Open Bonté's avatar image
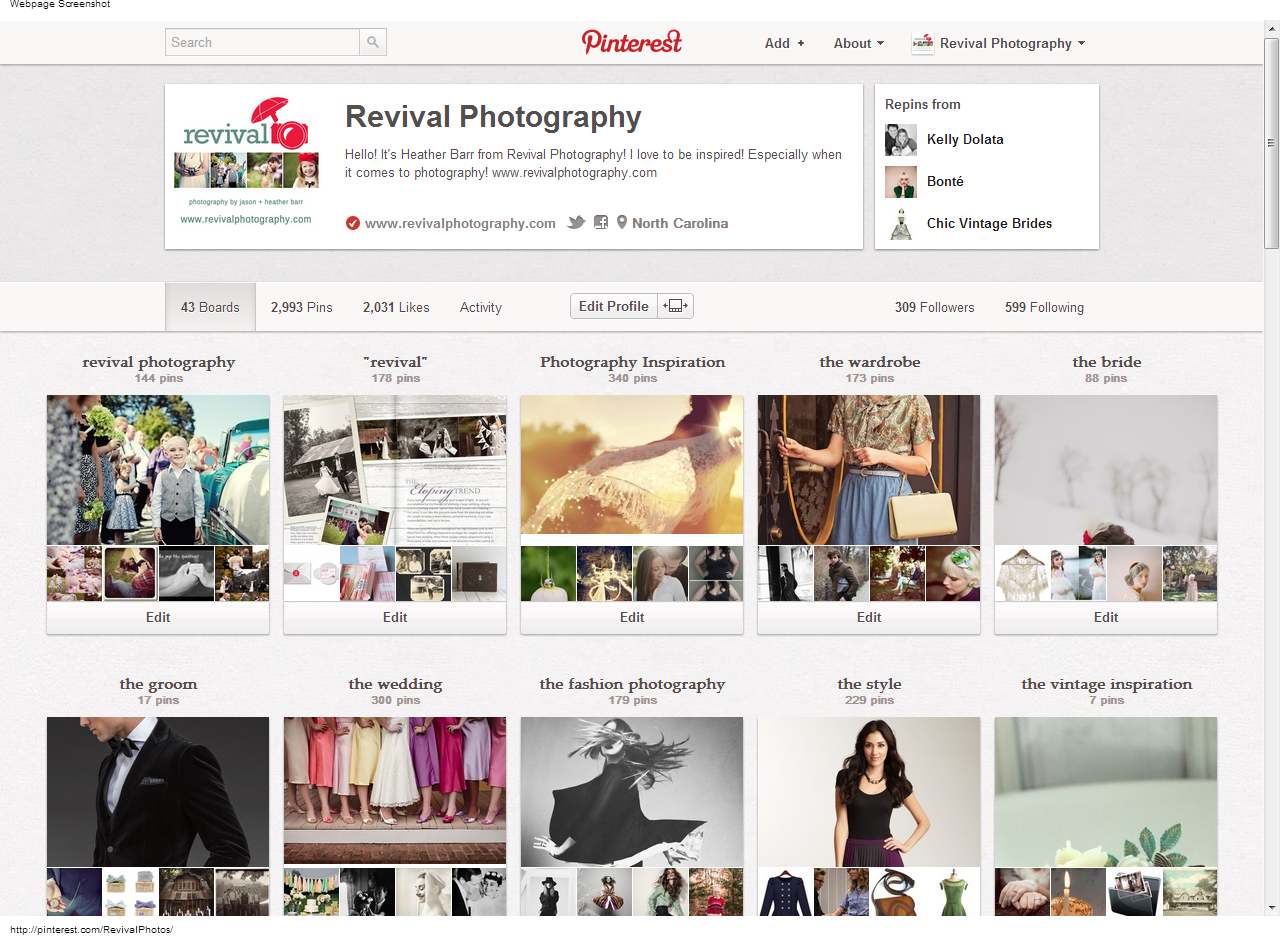Screen dimensions: 1280x936 901,182
